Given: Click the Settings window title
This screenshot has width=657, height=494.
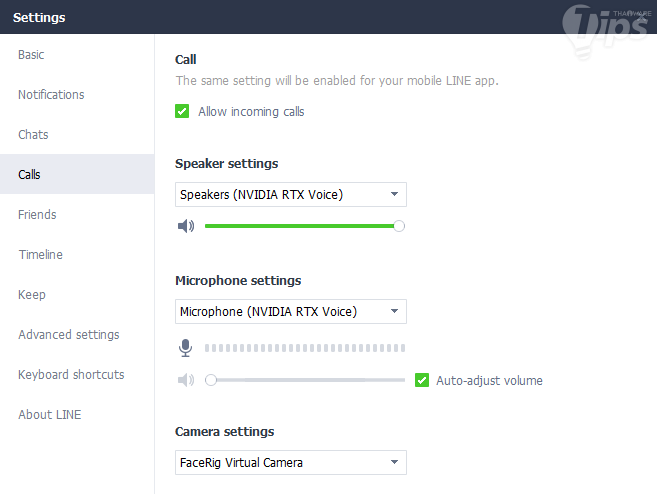Looking at the screenshot, I should pos(39,18).
